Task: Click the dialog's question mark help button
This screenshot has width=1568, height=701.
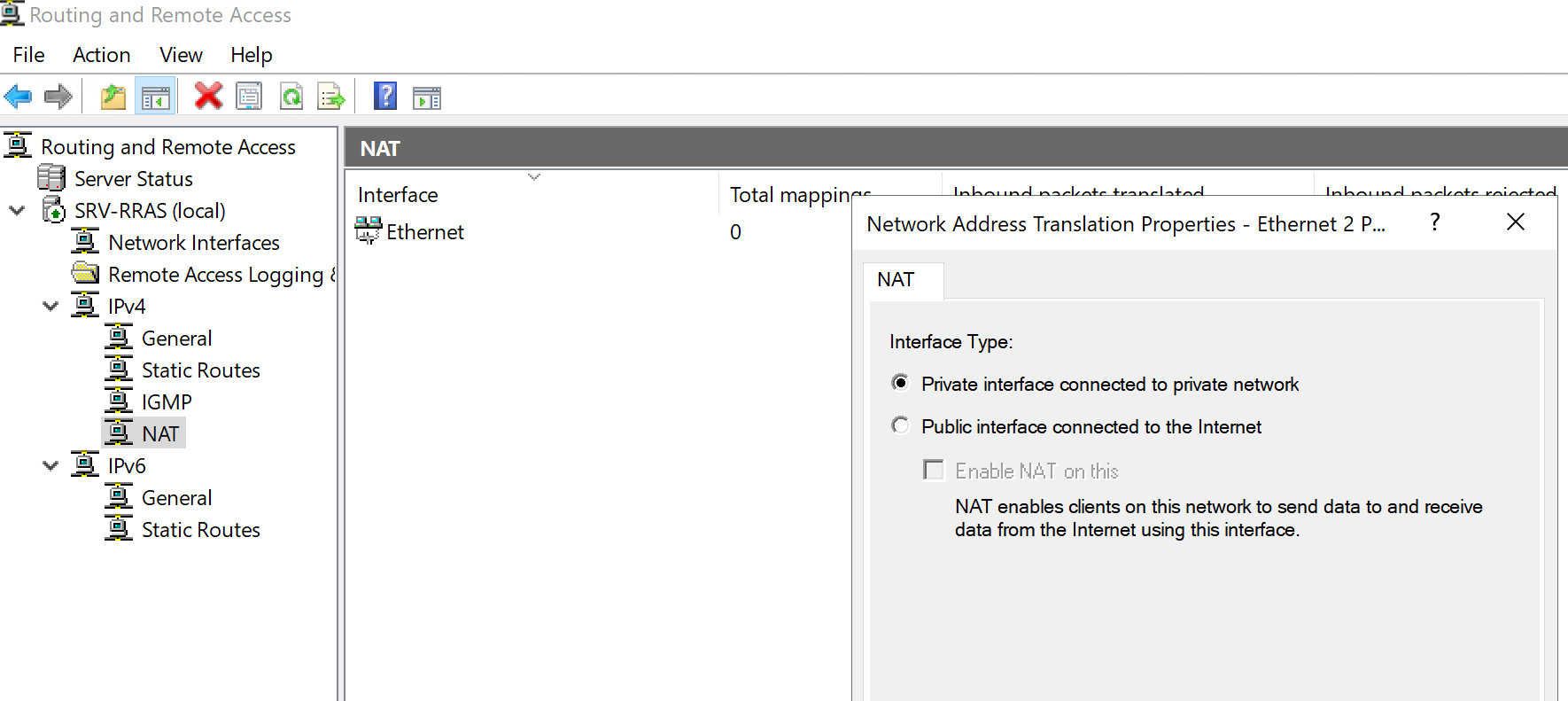Action: tap(1434, 222)
